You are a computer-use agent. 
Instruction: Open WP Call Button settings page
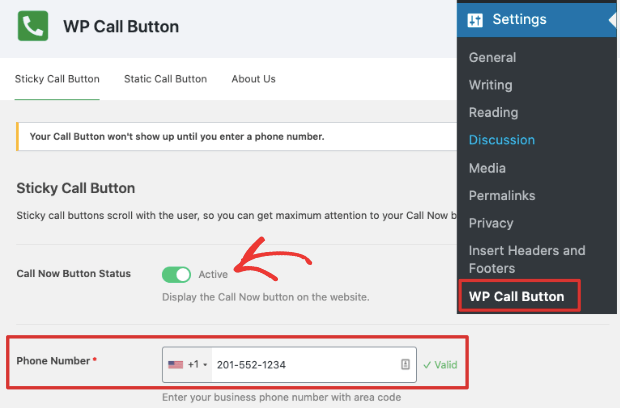point(516,297)
